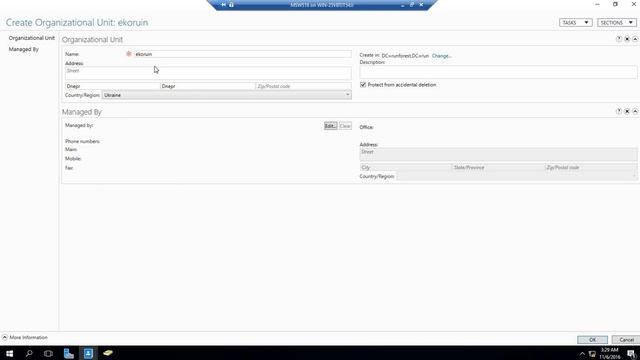Image resolution: width=640 pixels, height=360 pixels.
Task: Close the remote session from the connection bar
Action: pyautogui.click(x=421, y=5)
